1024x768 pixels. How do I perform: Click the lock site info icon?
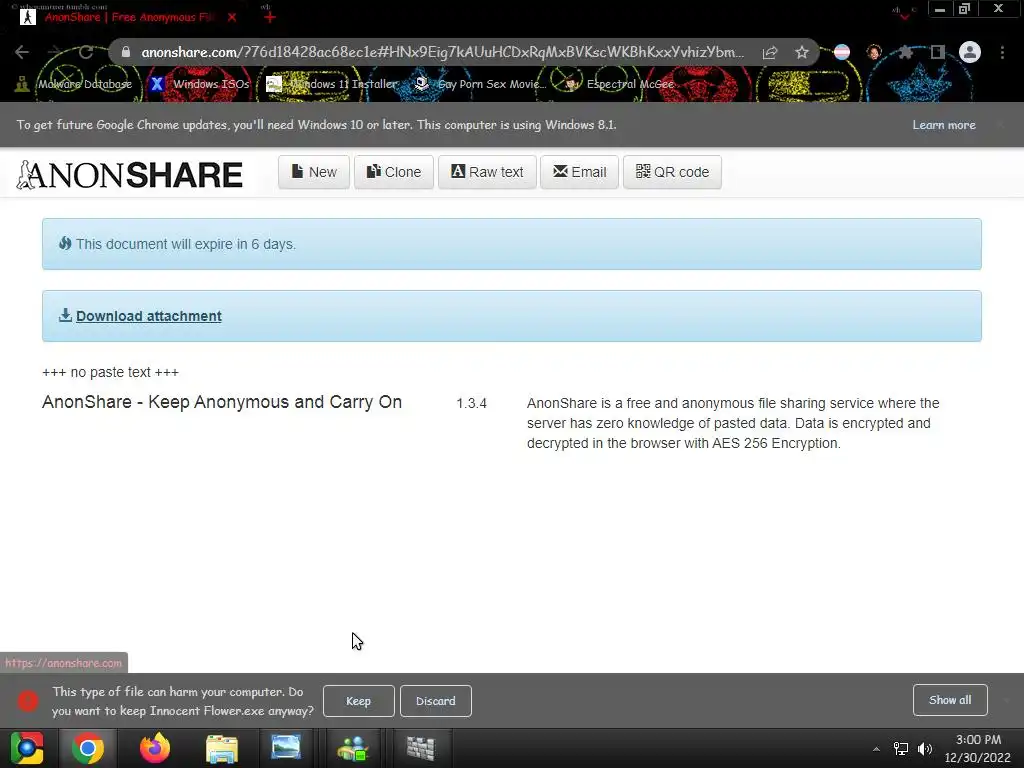point(126,52)
